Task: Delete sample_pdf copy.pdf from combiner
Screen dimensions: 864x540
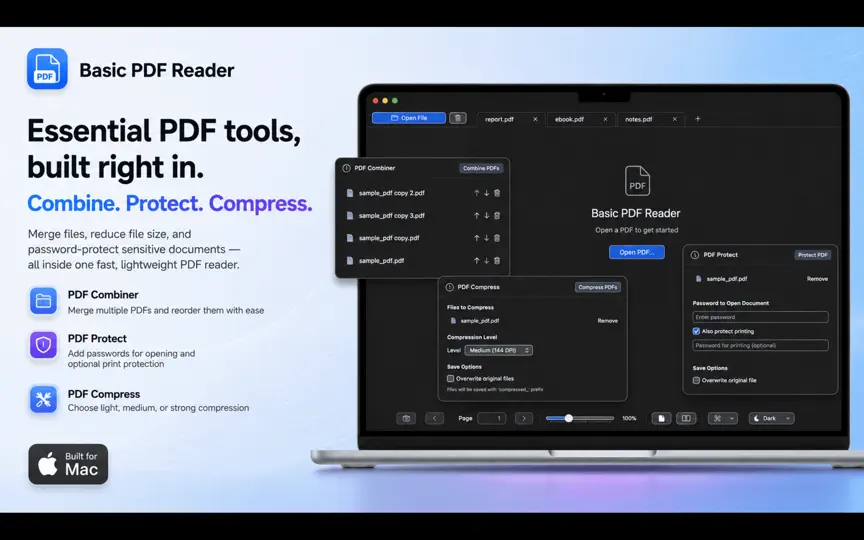Action: 497,238
